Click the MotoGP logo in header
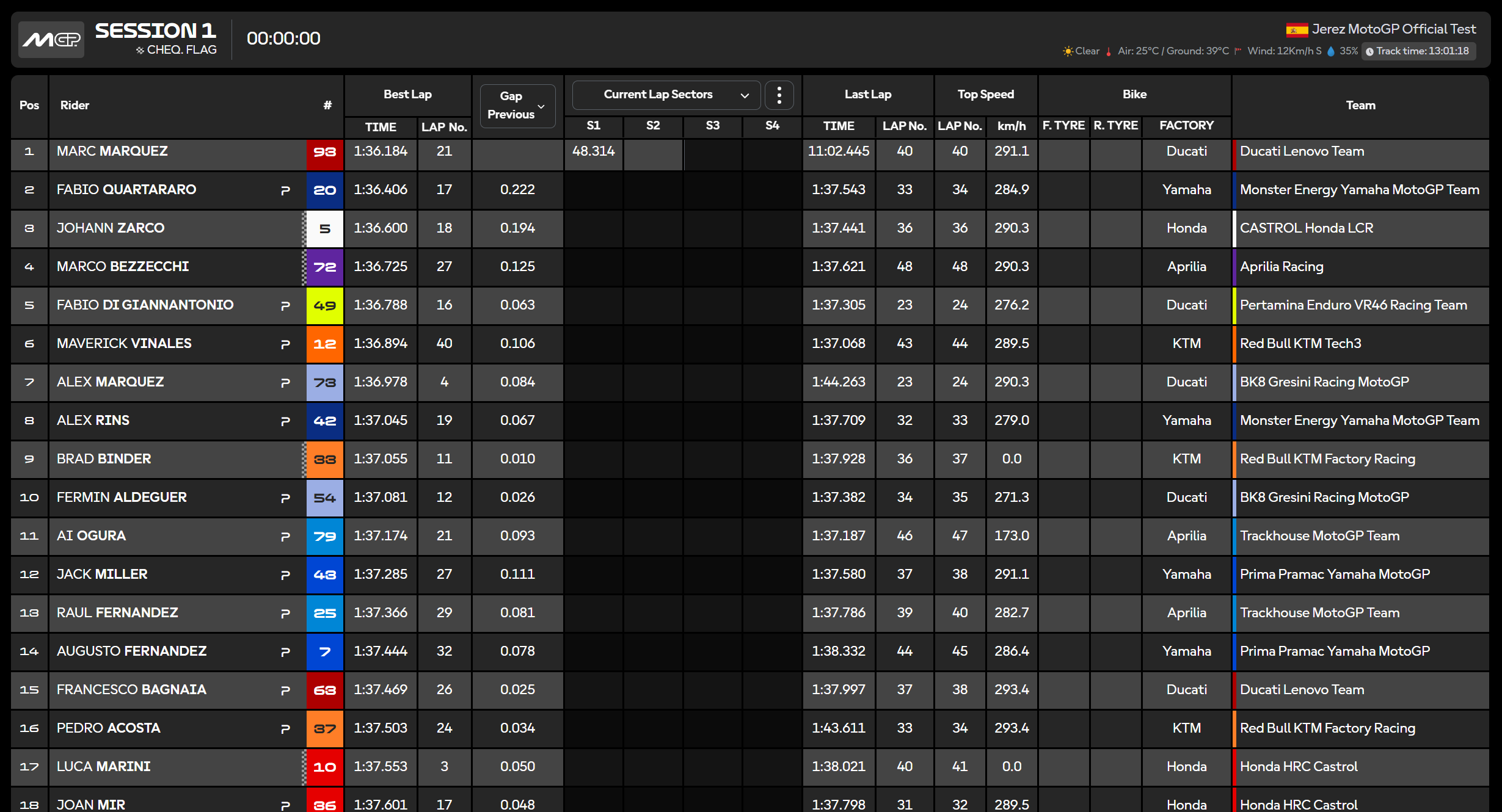This screenshot has width=1502, height=812. 51,40
